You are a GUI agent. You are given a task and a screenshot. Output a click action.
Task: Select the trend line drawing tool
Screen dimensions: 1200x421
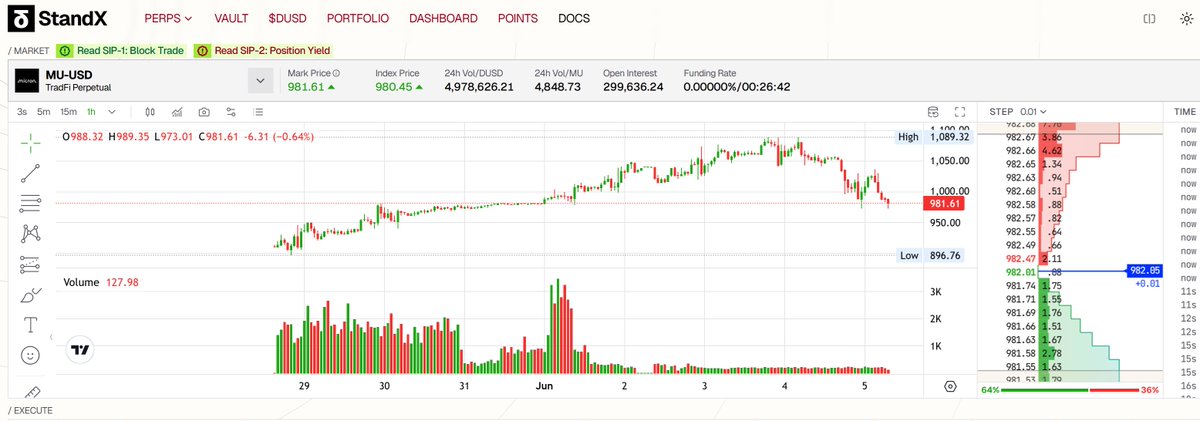[x=31, y=173]
